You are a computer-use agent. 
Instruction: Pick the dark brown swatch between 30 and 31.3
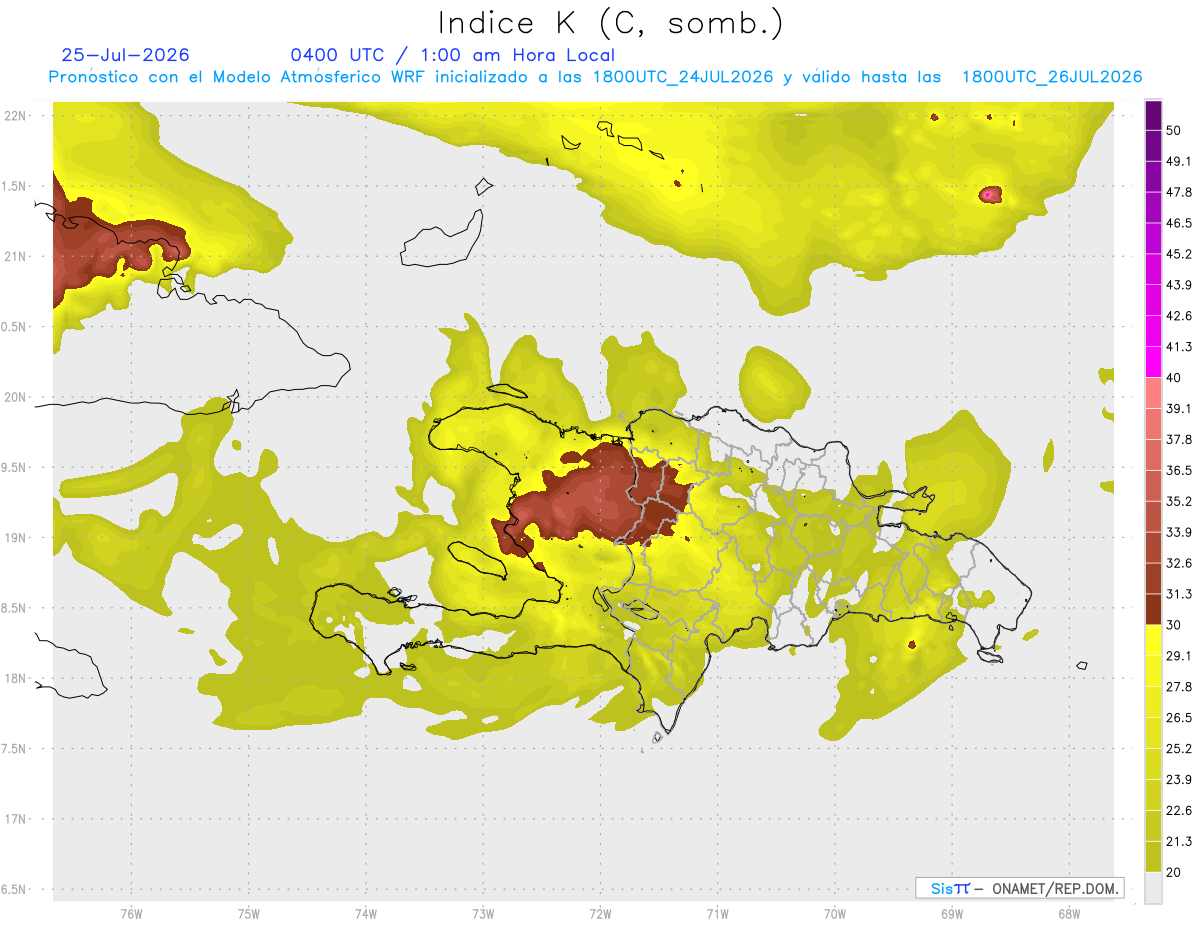(1153, 609)
